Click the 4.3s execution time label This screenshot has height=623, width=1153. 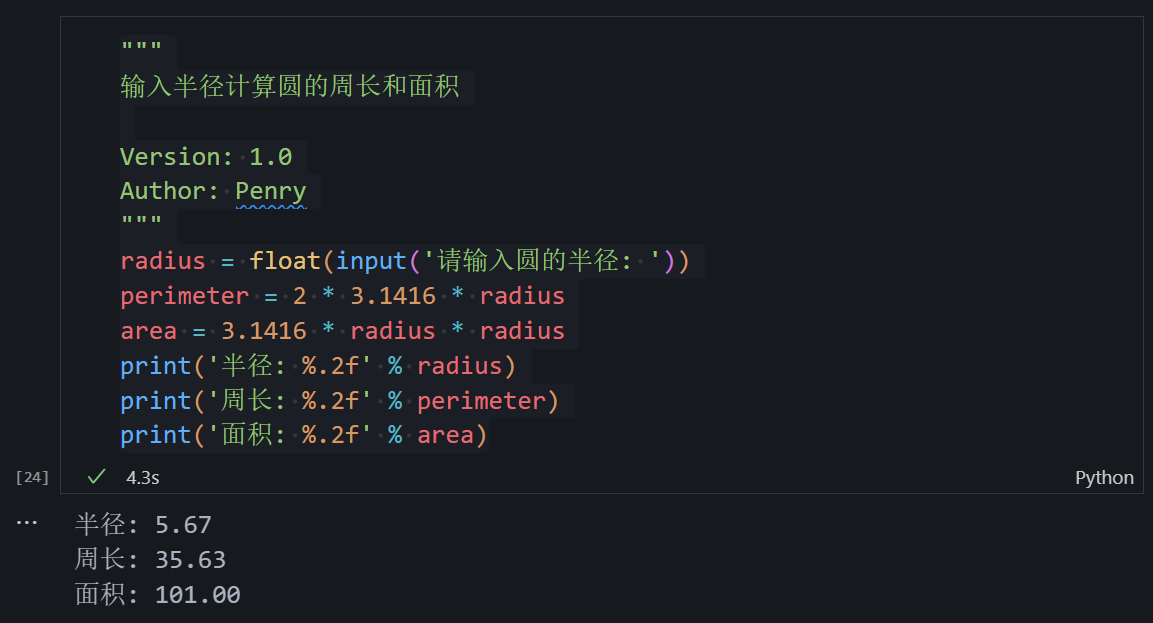tap(142, 477)
